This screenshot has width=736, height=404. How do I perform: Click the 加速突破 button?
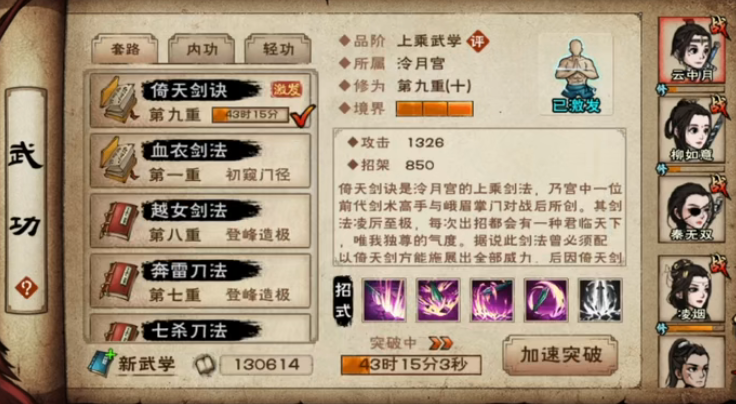(x=560, y=355)
